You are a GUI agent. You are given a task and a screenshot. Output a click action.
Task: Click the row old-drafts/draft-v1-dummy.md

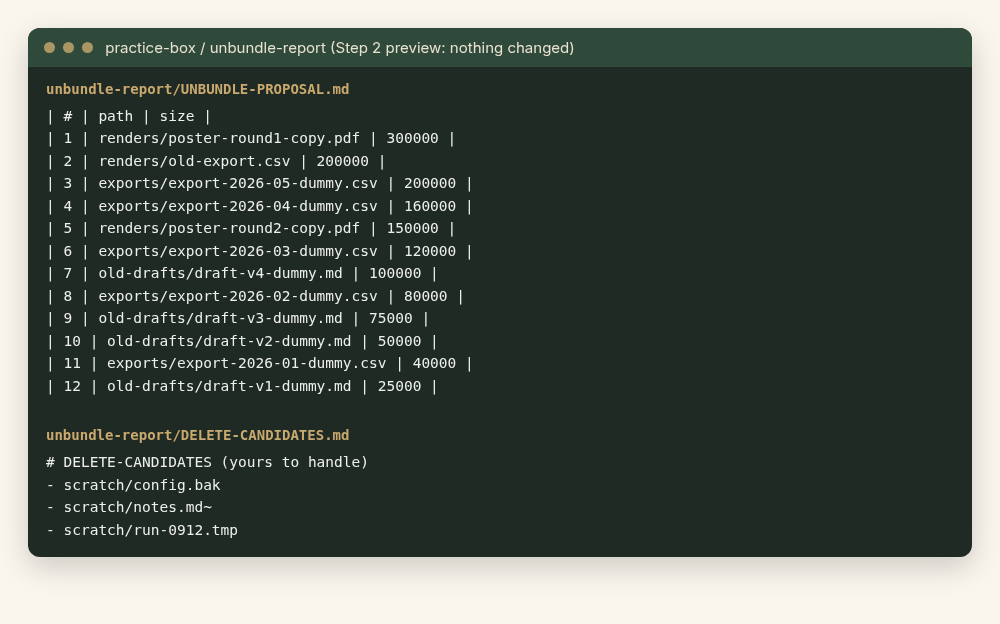(242, 386)
